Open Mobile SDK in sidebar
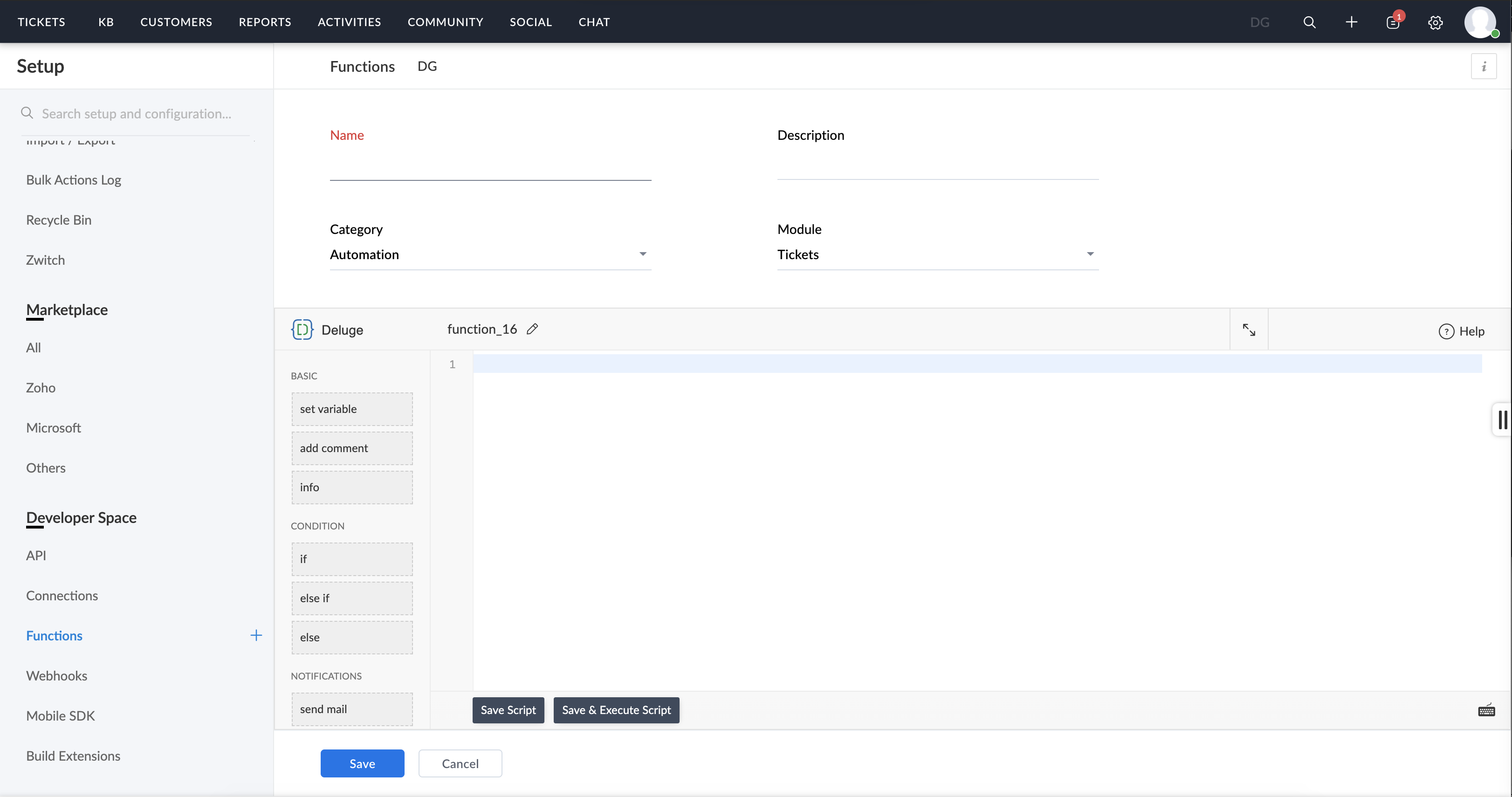Screen dimensions: 1512x797 tap(61, 715)
